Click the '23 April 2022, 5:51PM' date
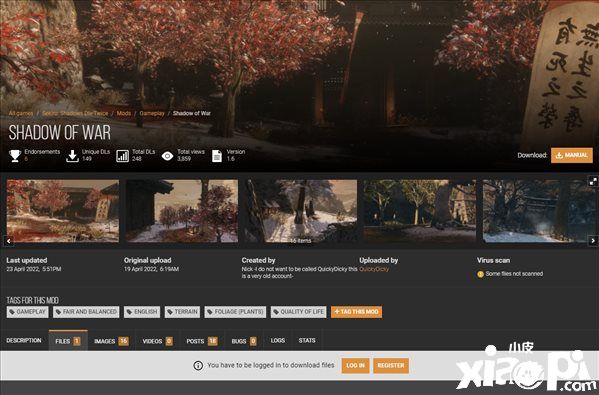Viewport: 599px width, 395px height. pos(34,269)
